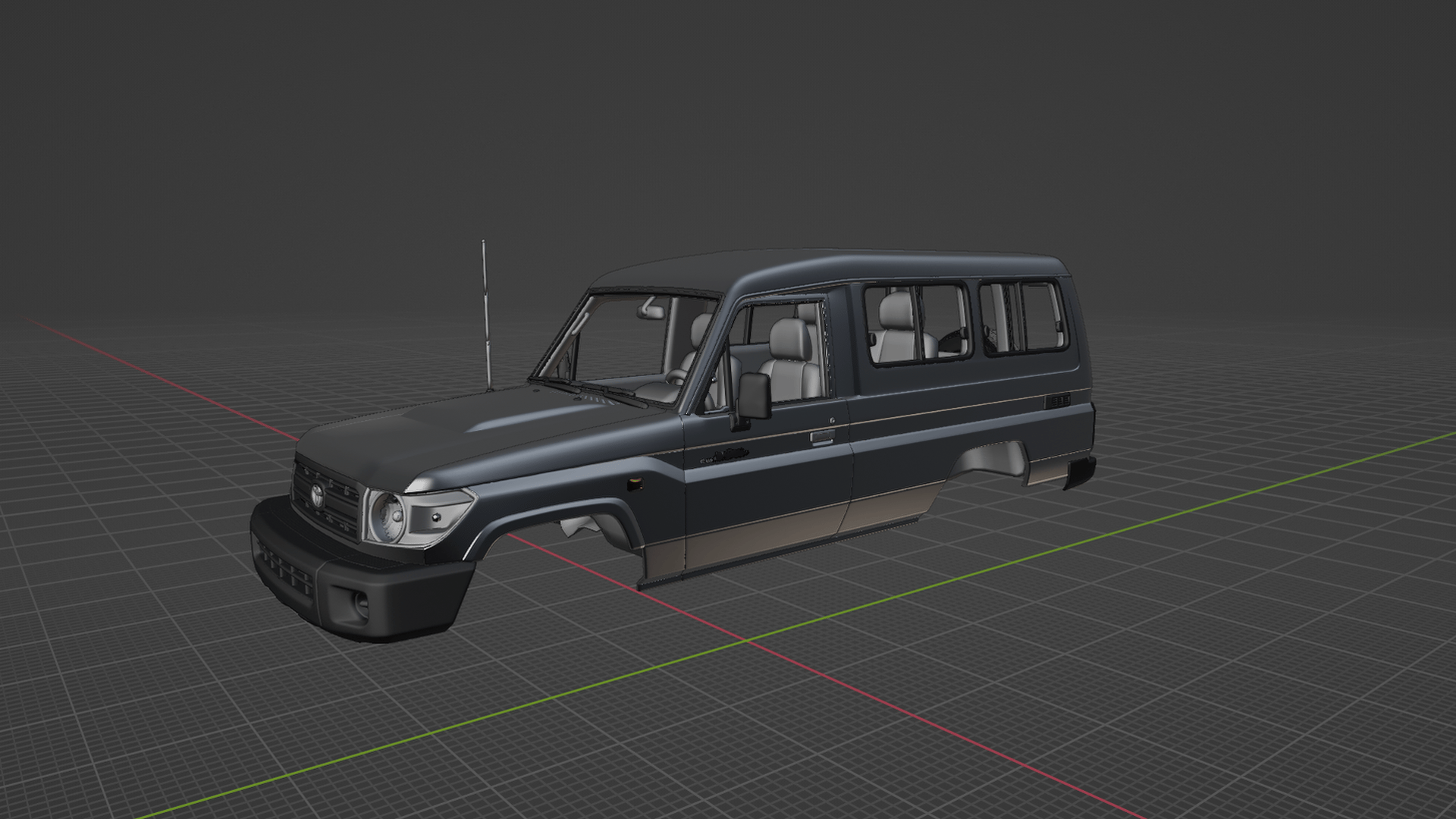This screenshot has width=1456, height=819.
Task: Select the rear side vent grille
Action: (x=1058, y=400)
